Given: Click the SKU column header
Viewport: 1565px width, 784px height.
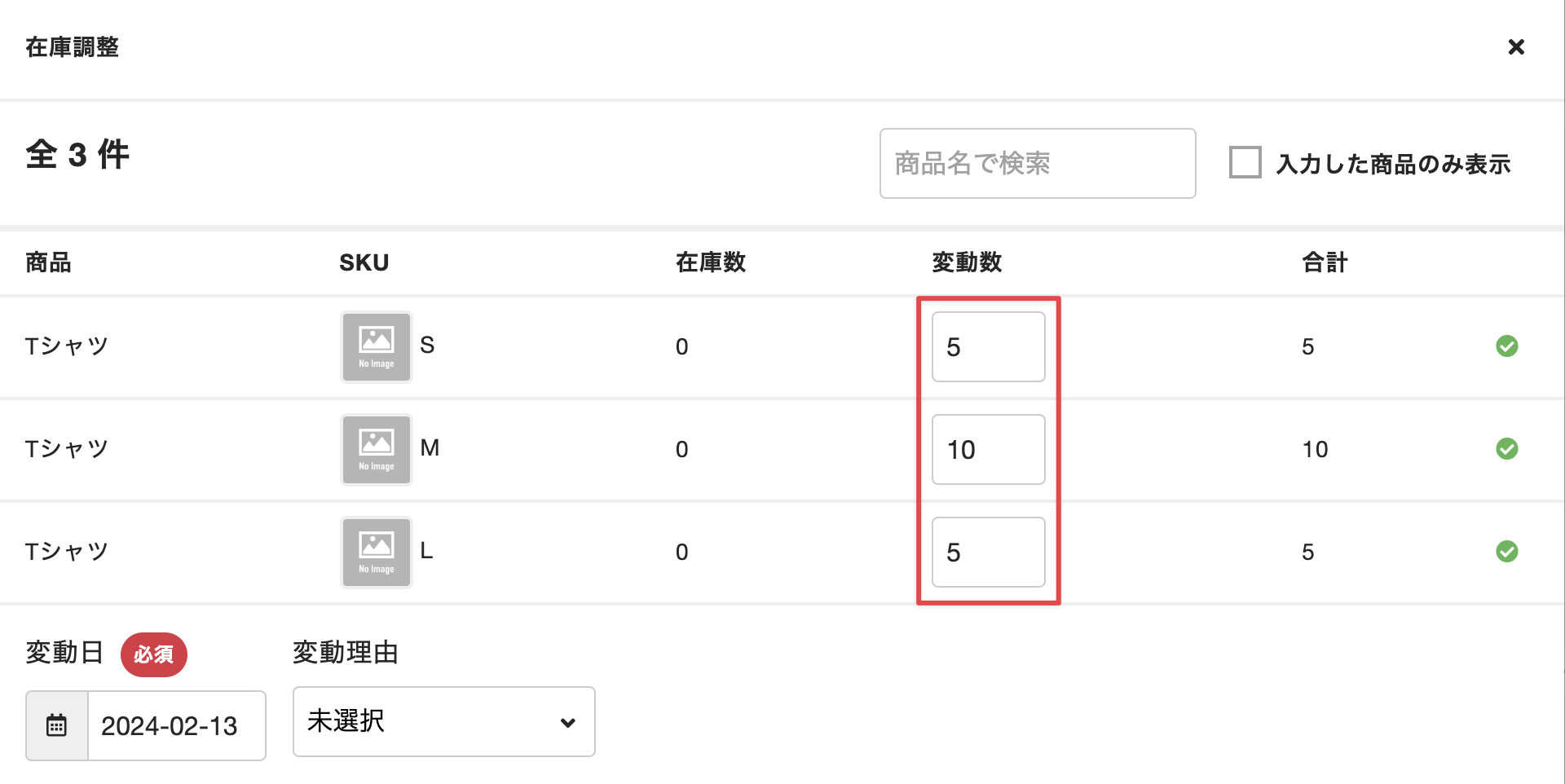Looking at the screenshot, I should pos(364,262).
